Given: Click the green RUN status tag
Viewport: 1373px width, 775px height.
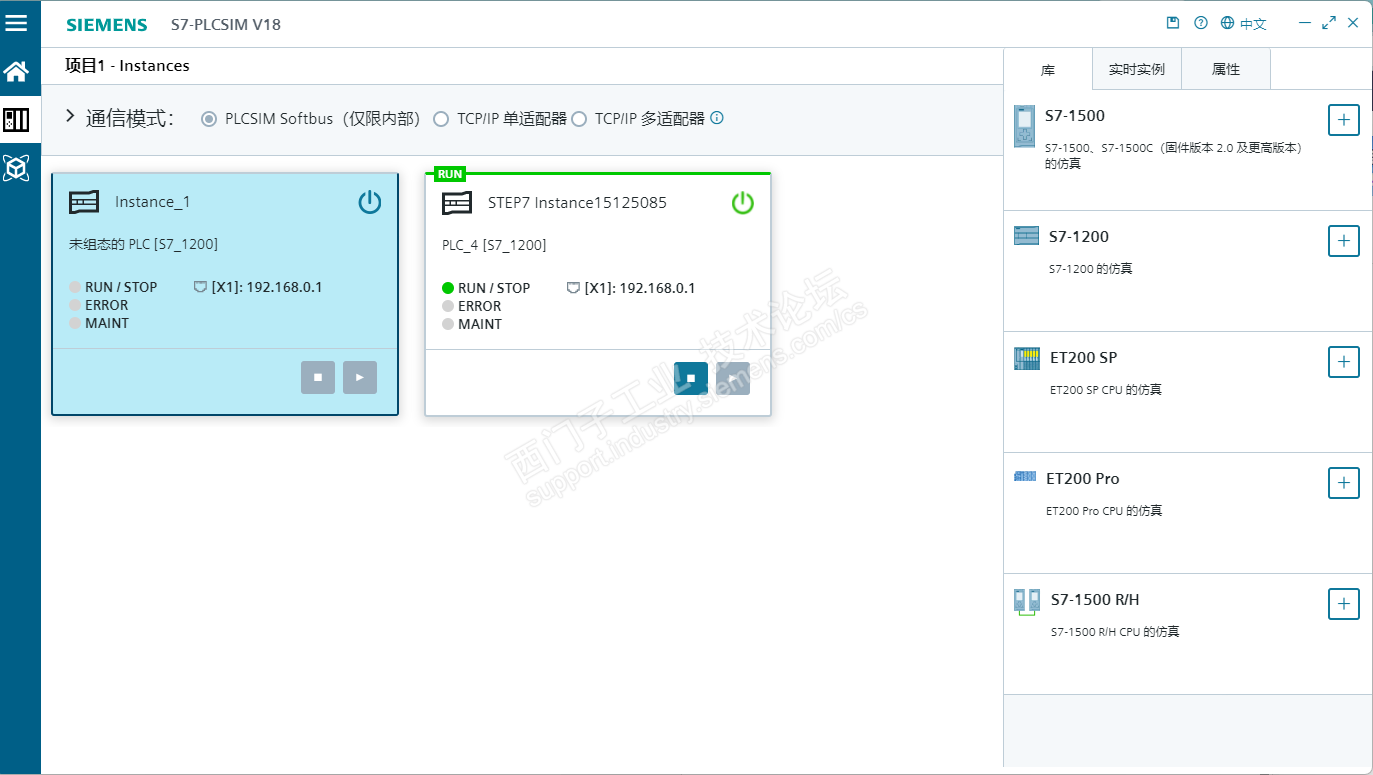Looking at the screenshot, I should pos(450,174).
